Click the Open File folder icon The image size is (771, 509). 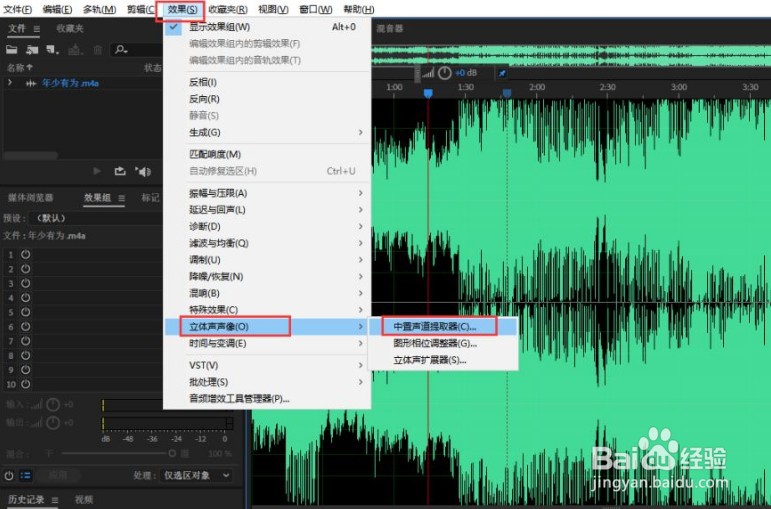click(x=11, y=49)
